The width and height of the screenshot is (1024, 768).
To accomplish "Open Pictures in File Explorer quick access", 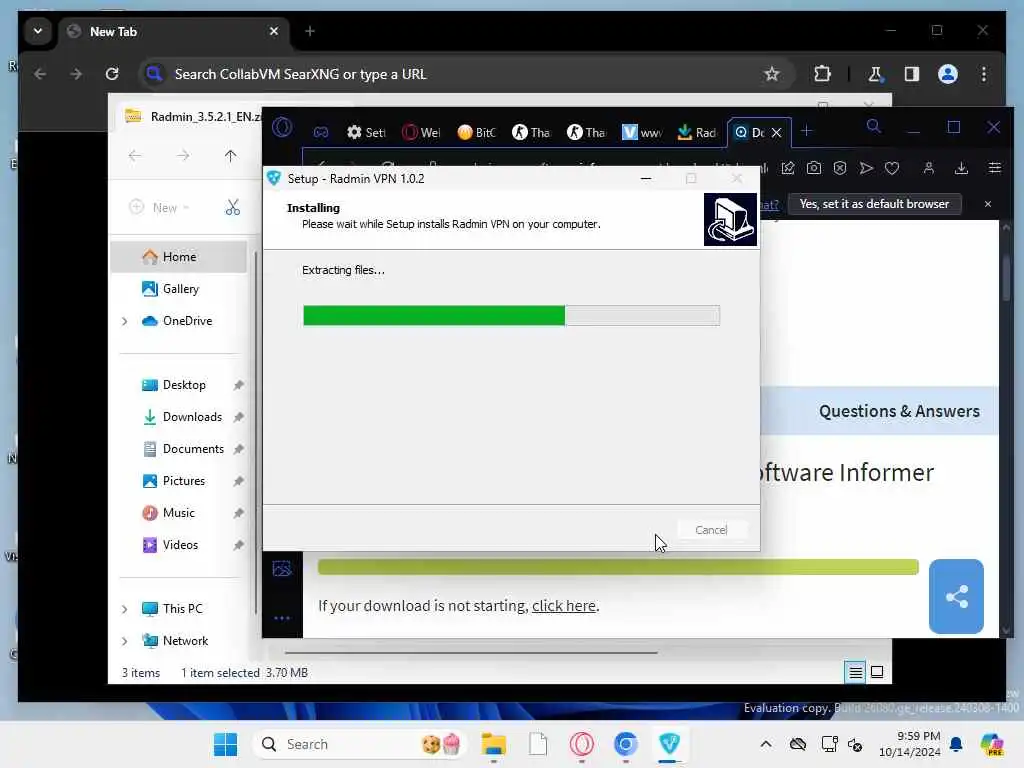I will (x=183, y=481).
